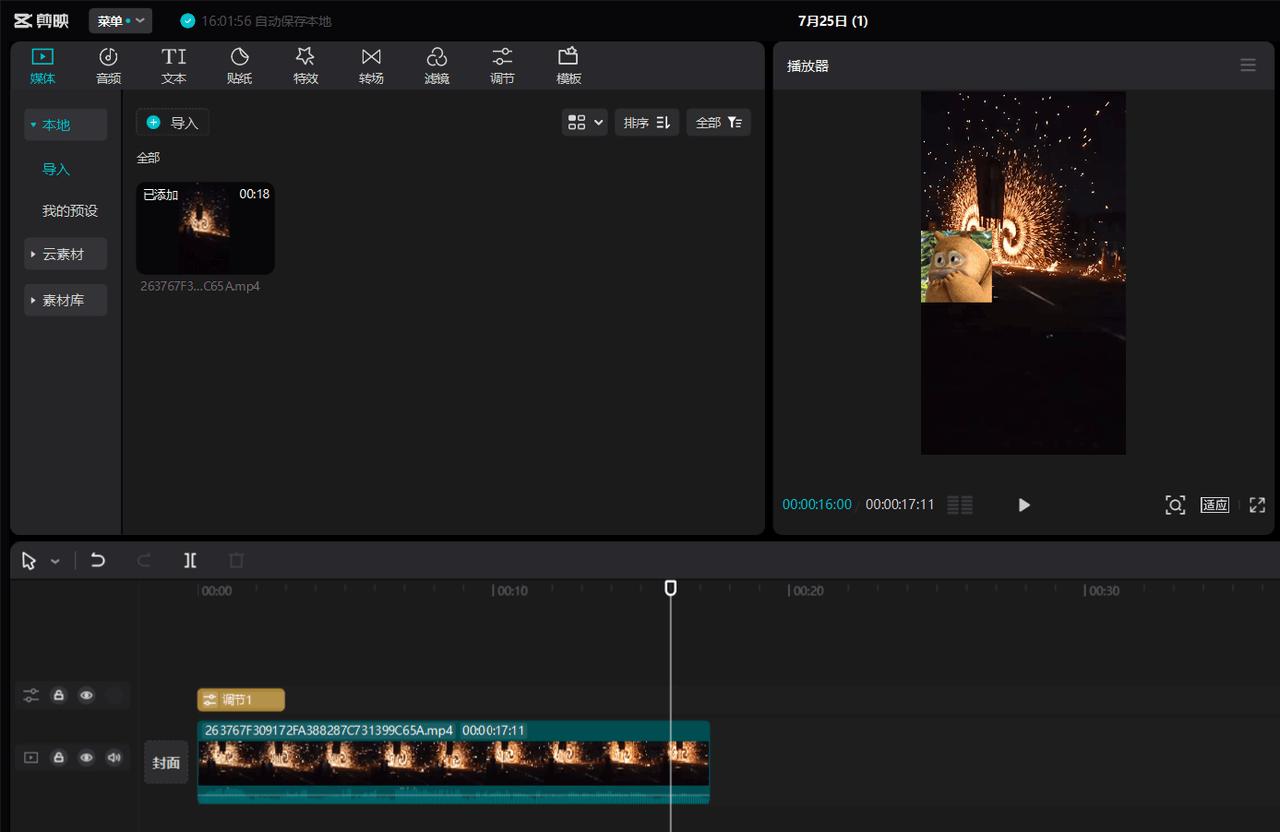Viewport: 1280px width, 832px height.
Task: Click the undo arrow icon
Action: pos(97,561)
